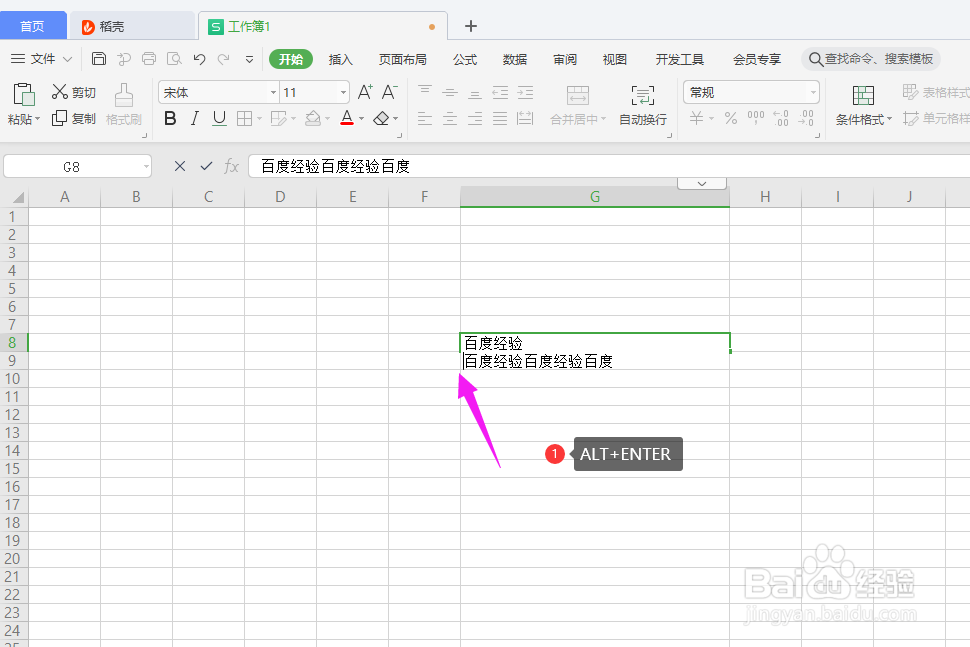Toggle italic formatting
970x647 pixels.
pyautogui.click(x=195, y=118)
